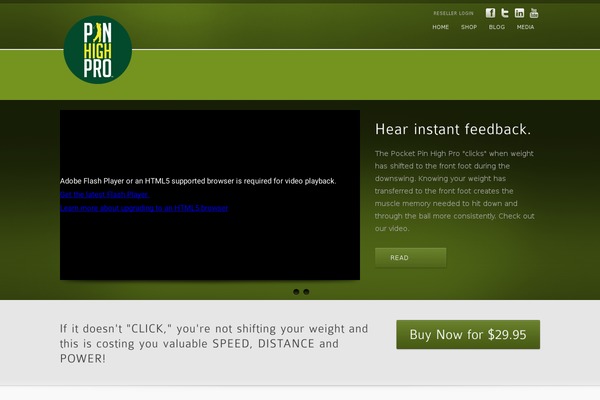Open the Twitter profile icon
Viewport: 600px width, 400px height.
point(505,13)
